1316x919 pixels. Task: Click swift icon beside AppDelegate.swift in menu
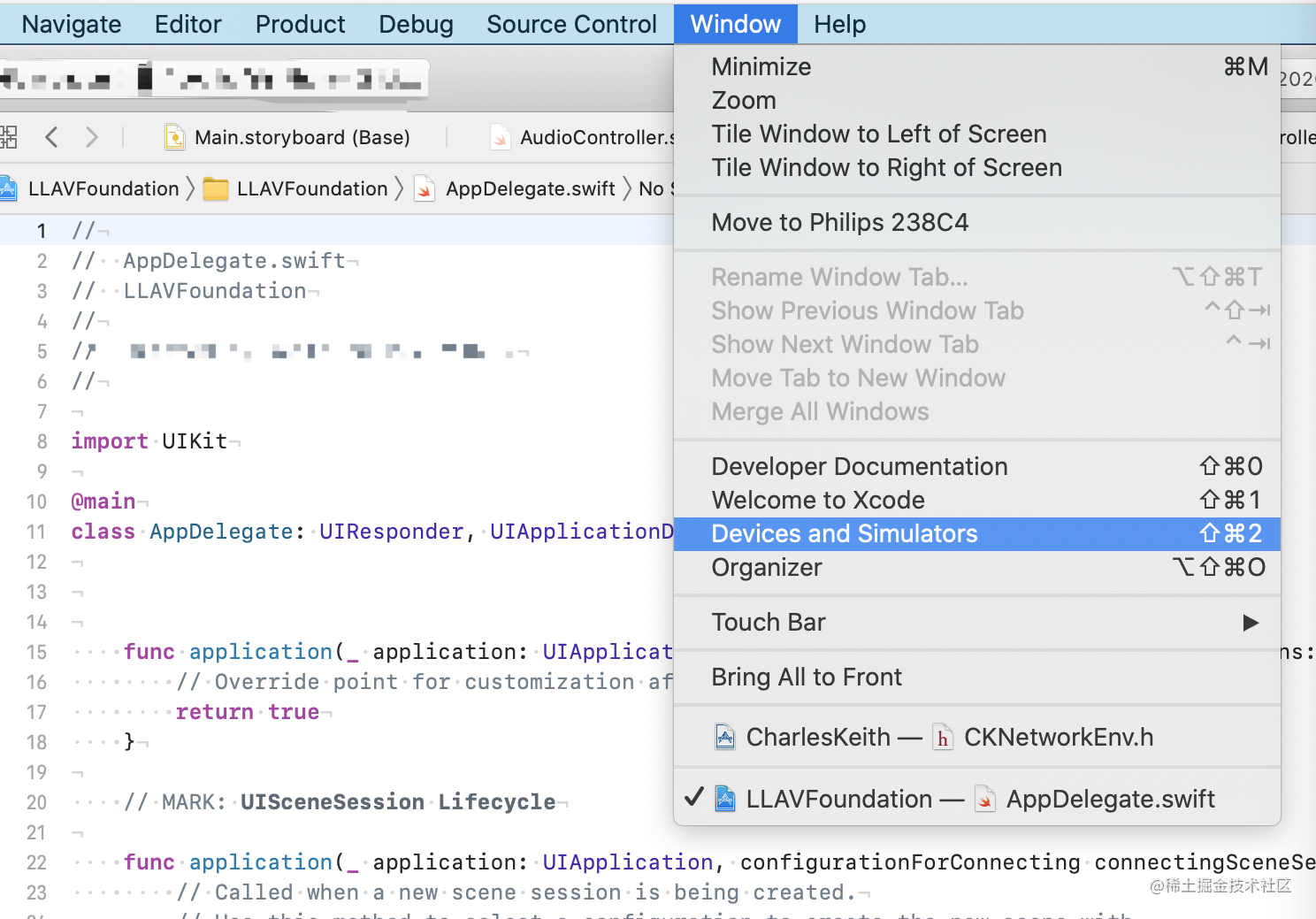coord(984,799)
